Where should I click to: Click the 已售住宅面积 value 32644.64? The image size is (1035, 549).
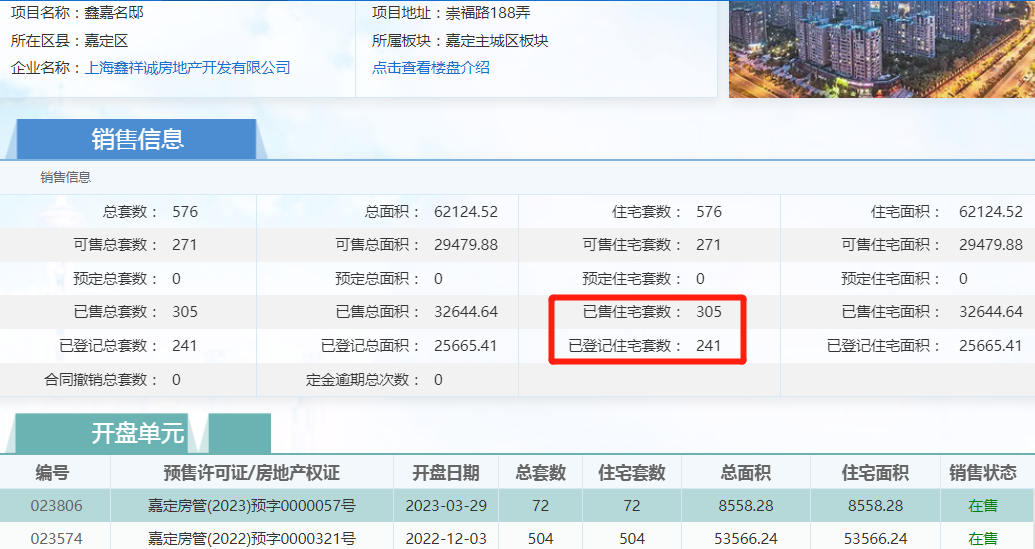pyautogui.click(x=991, y=311)
